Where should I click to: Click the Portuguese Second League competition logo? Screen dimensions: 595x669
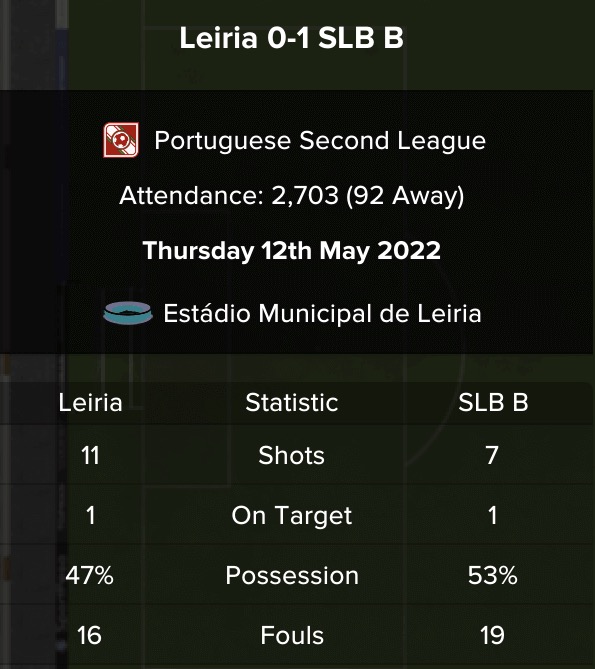pos(121,140)
